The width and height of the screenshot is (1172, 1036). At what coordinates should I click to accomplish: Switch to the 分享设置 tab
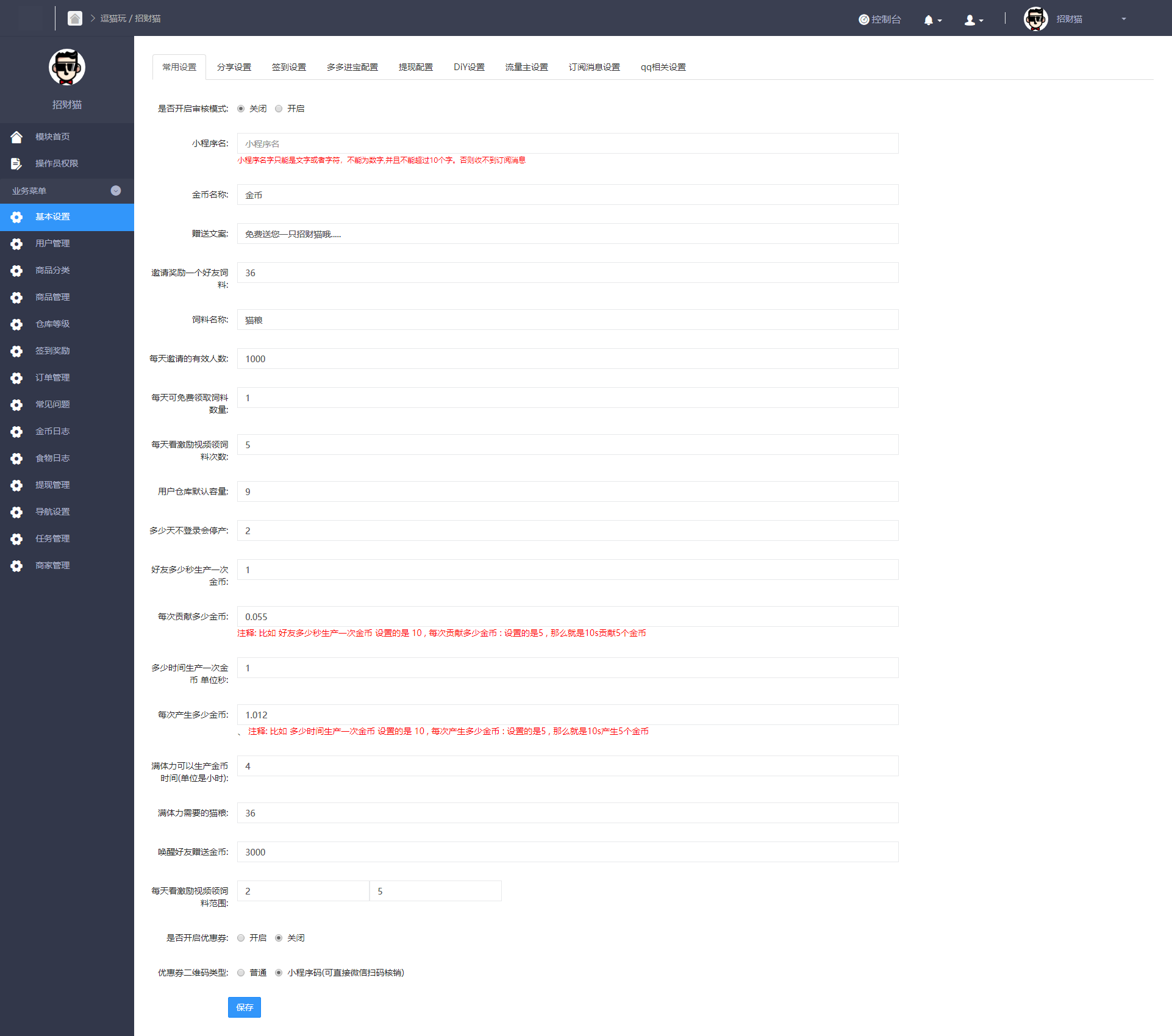click(x=234, y=67)
